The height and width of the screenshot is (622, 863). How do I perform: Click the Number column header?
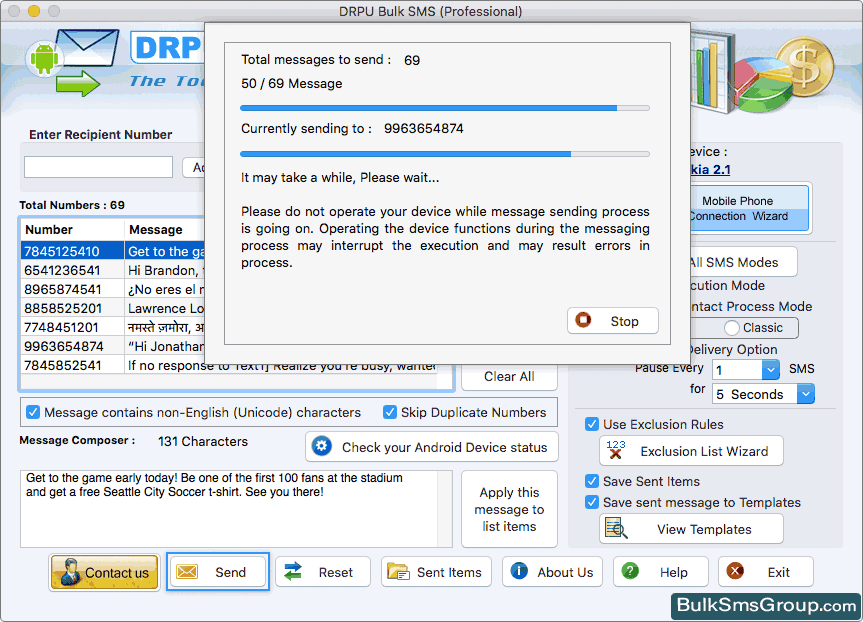[x=72, y=230]
